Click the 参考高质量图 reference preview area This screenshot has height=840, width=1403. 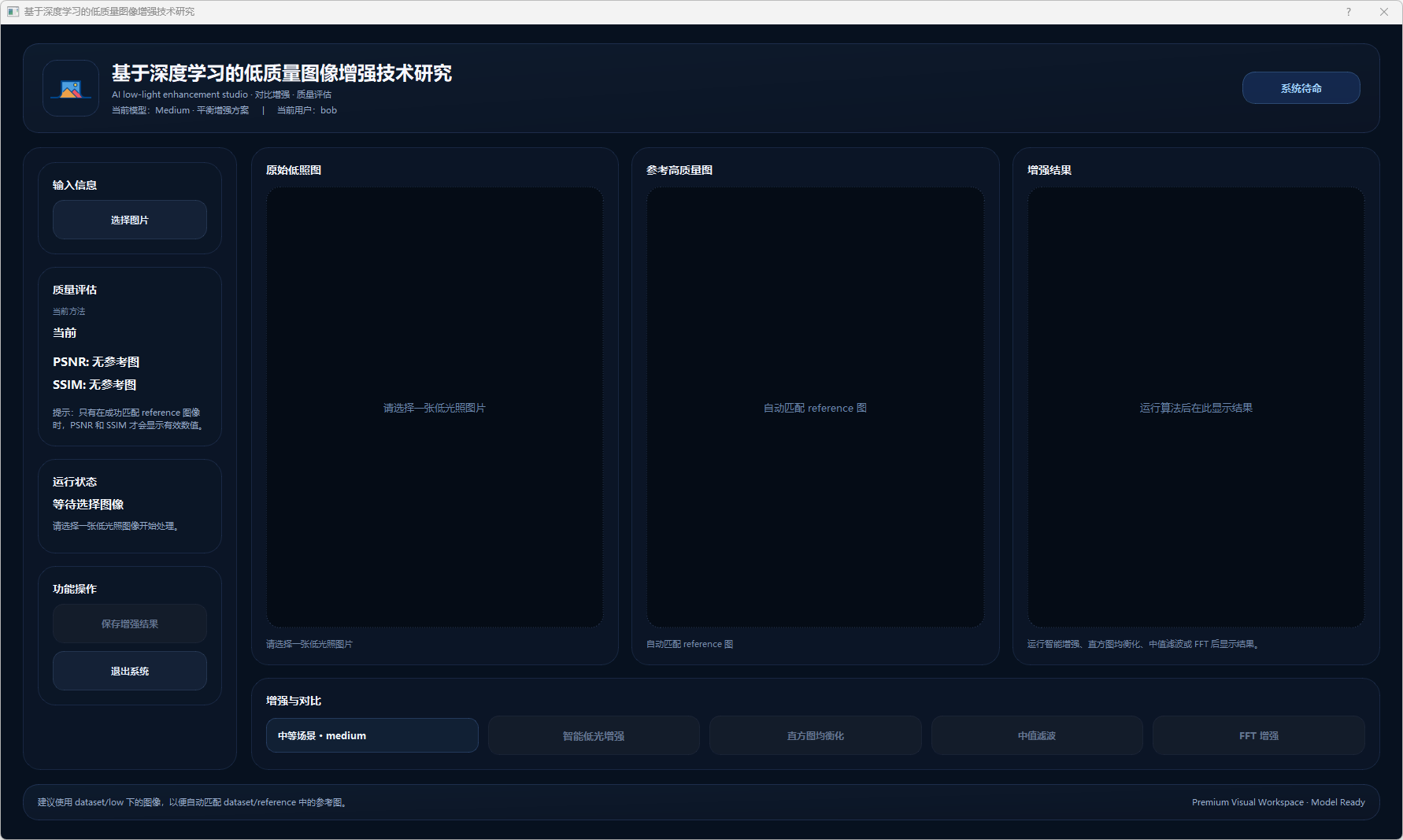pos(815,407)
